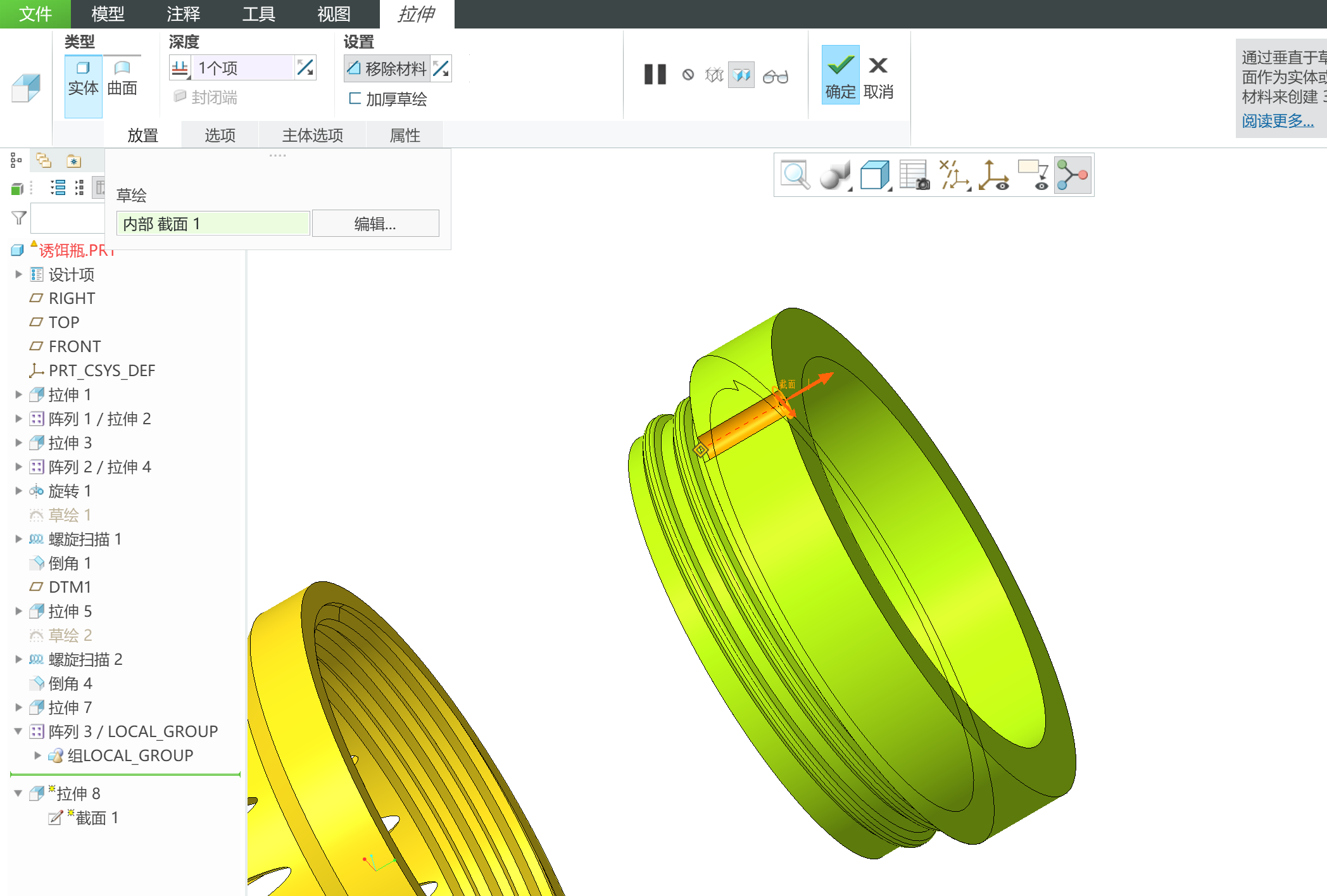1327x896 pixels.
Task: Select the RIGHT datum plane
Action: (x=62, y=298)
